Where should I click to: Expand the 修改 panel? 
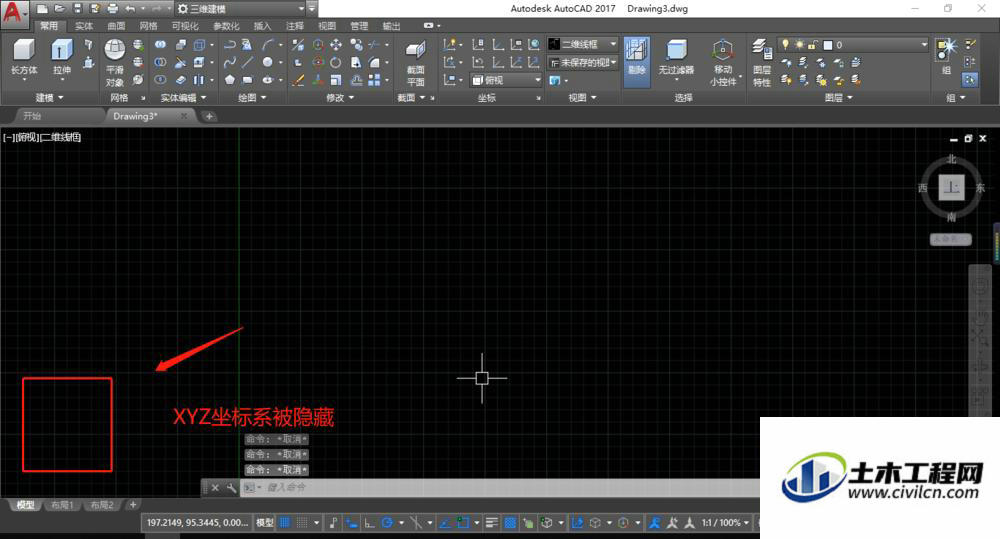pyautogui.click(x=340, y=98)
